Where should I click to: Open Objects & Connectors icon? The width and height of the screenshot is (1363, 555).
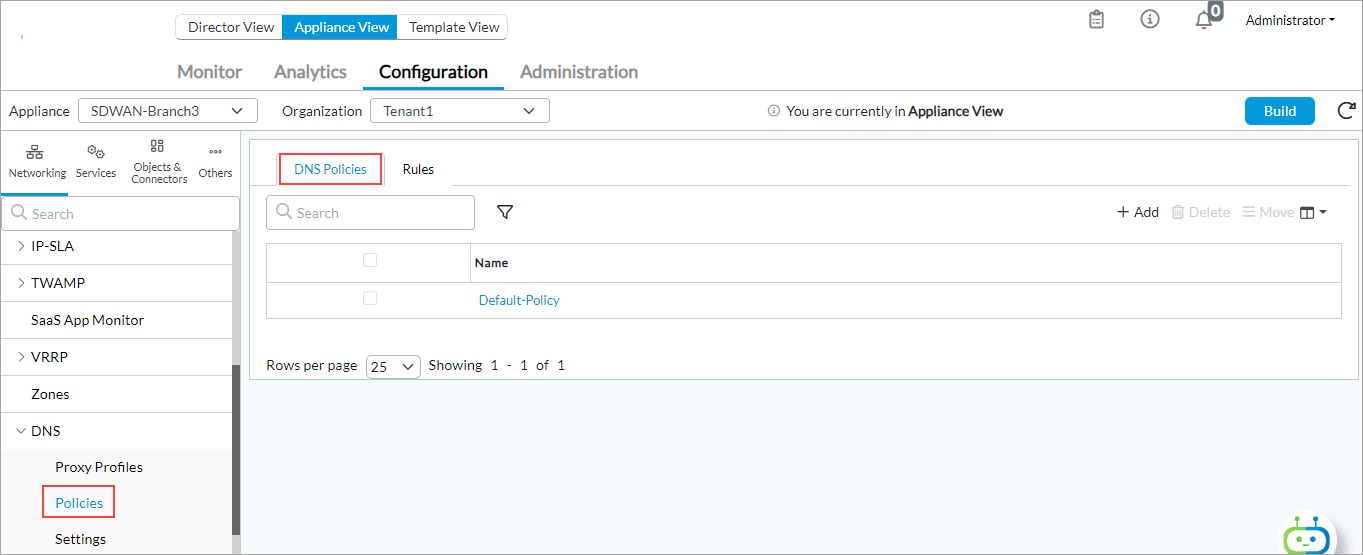coord(158,161)
